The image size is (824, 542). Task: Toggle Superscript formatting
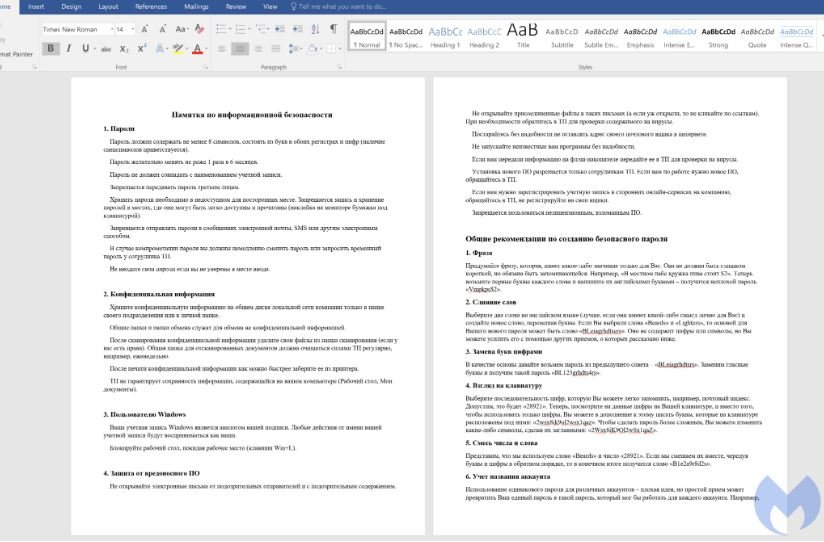click(x=141, y=48)
